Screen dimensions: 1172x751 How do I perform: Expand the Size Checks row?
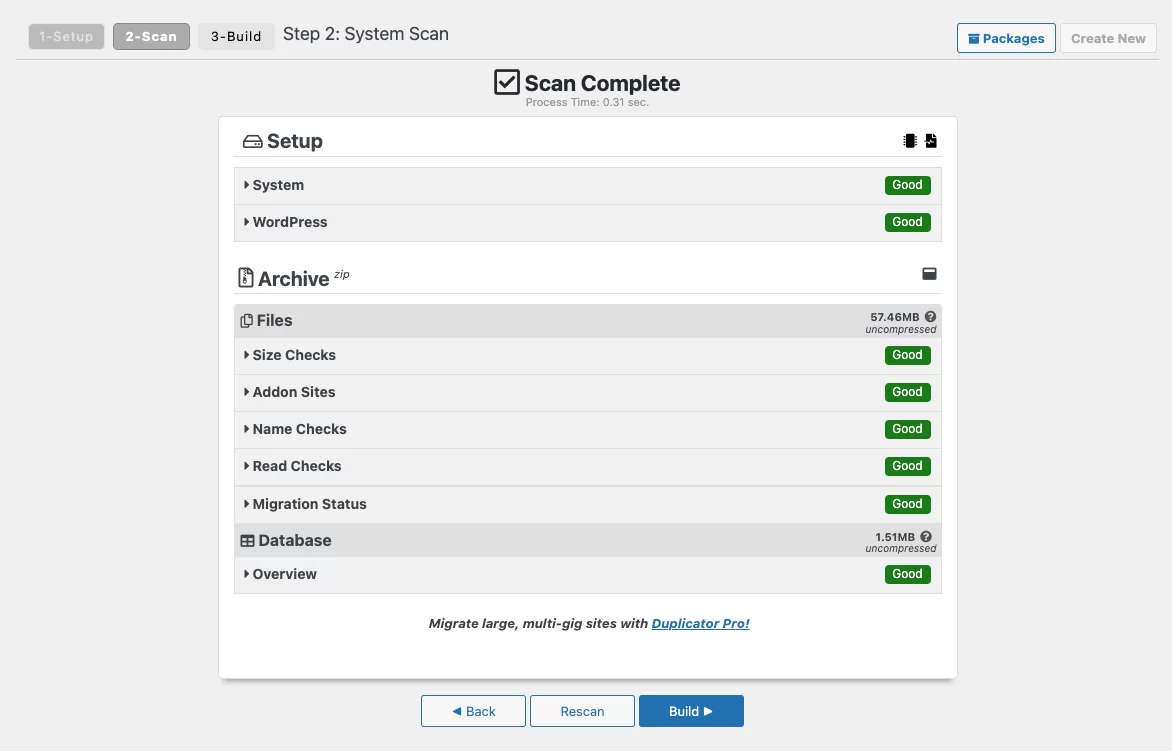pos(587,355)
